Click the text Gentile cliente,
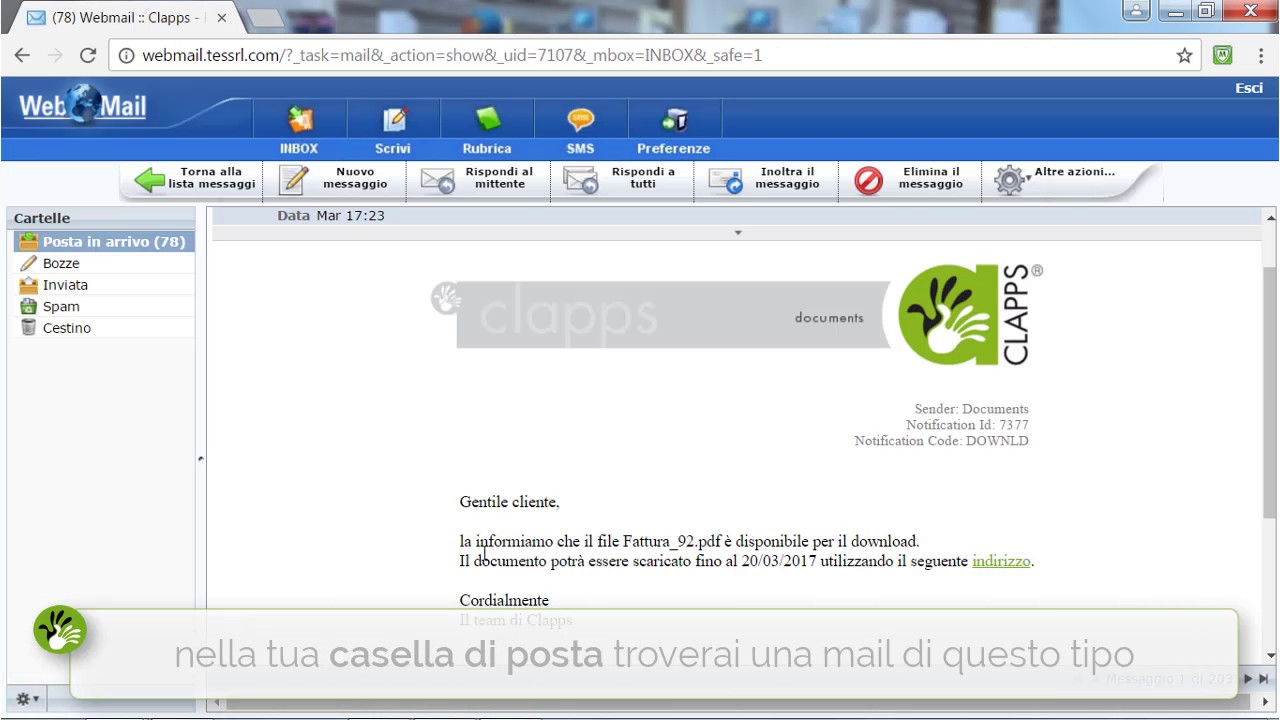This screenshot has width=1280, height=720. coord(509,502)
